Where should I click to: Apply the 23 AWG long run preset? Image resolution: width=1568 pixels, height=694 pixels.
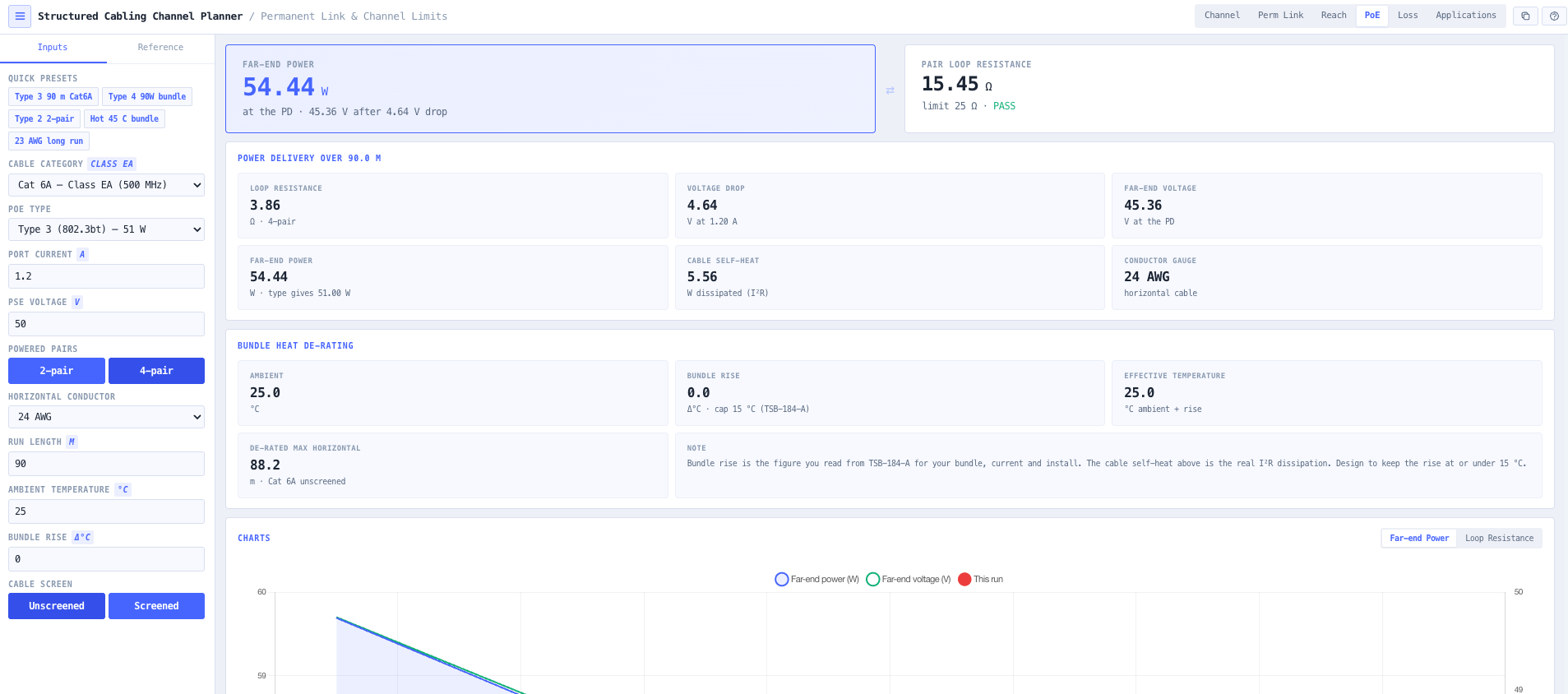pyautogui.click(x=49, y=141)
